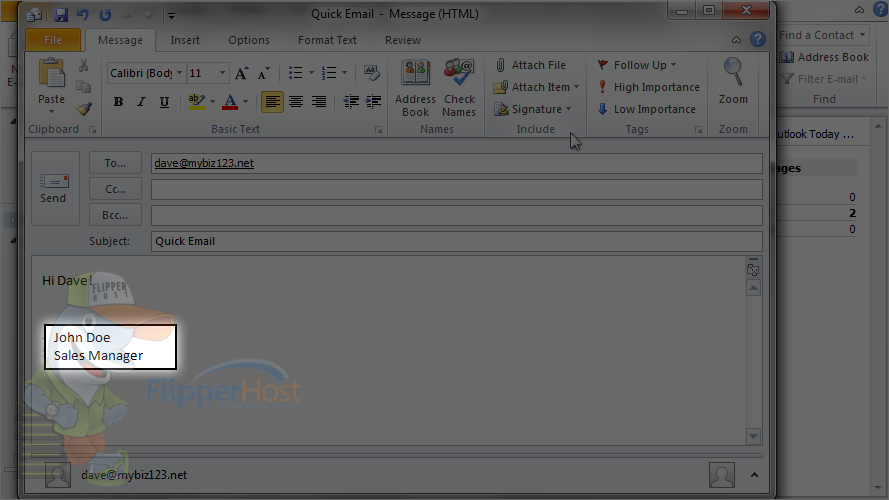Screen dimensions: 889x500
Task: Minimize the ribbon with caret icon
Action: click(736, 40)
